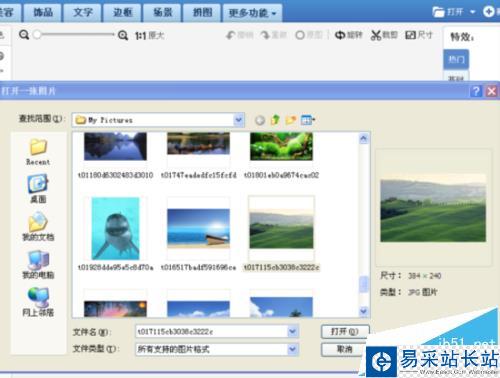The image size is (500, 378).
Task: Click the file list scroll down arrow
Action: click(x=364, y=311)
